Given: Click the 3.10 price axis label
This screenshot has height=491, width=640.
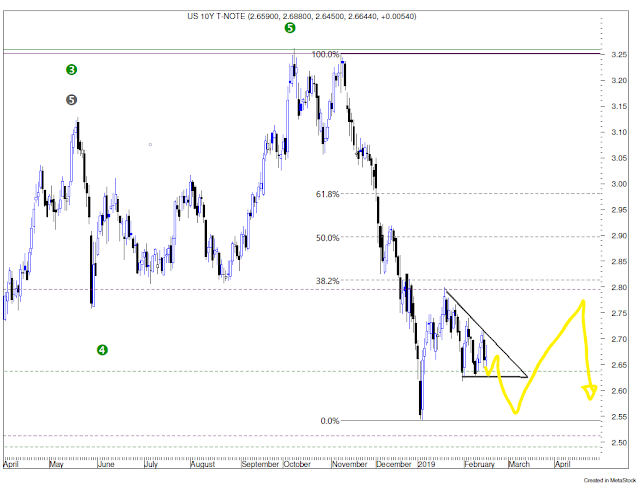Looking at the screenshot, I should pos(619,132).
